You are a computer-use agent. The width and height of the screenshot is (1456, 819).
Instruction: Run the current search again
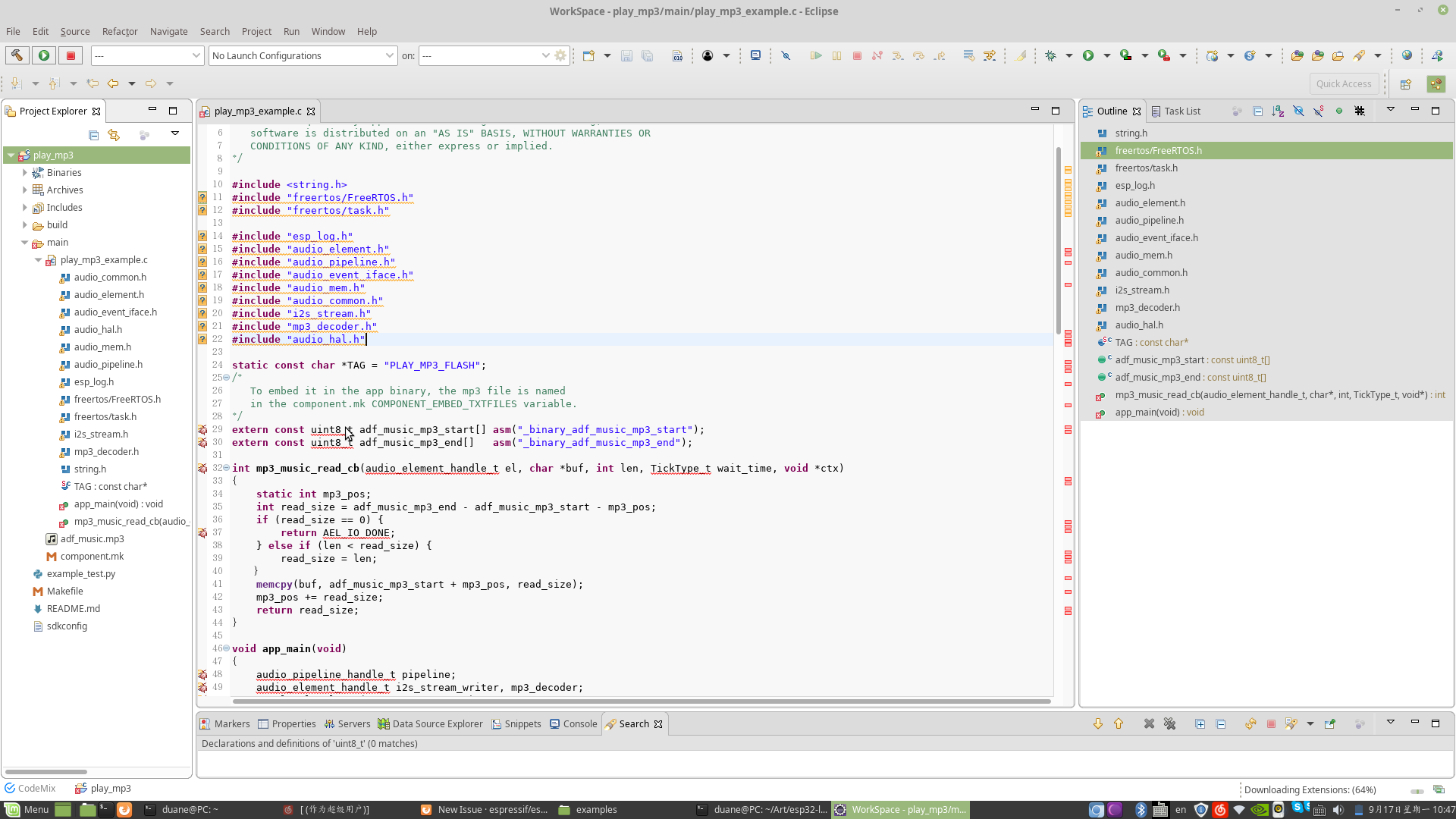[x=1250, y=724]
